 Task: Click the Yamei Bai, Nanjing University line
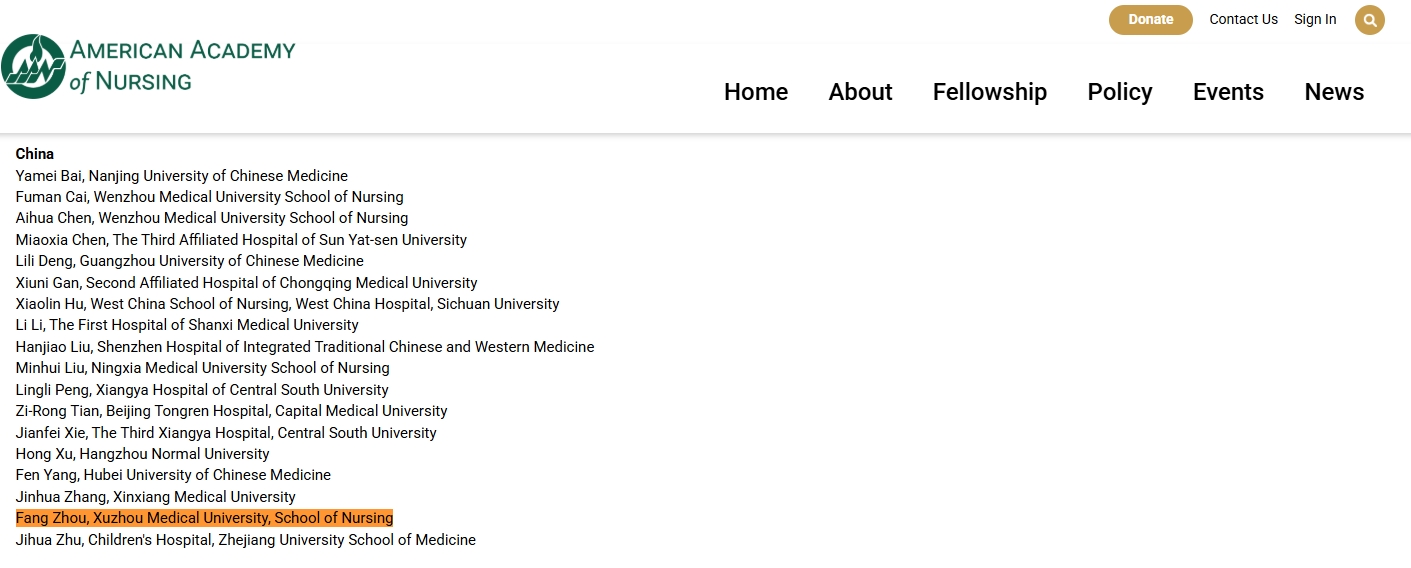coord(182,176)
